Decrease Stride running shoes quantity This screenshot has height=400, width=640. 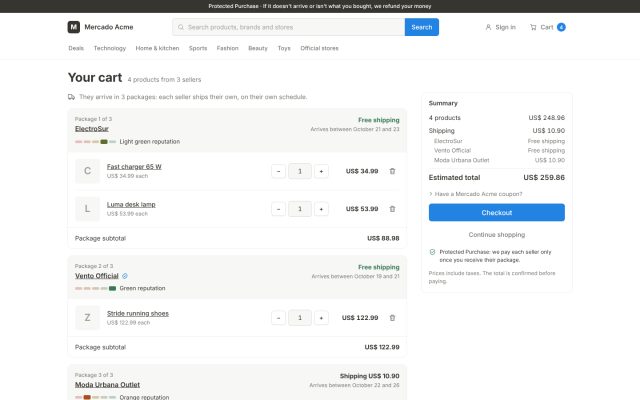pyautogui.click(x=278, y=318)
